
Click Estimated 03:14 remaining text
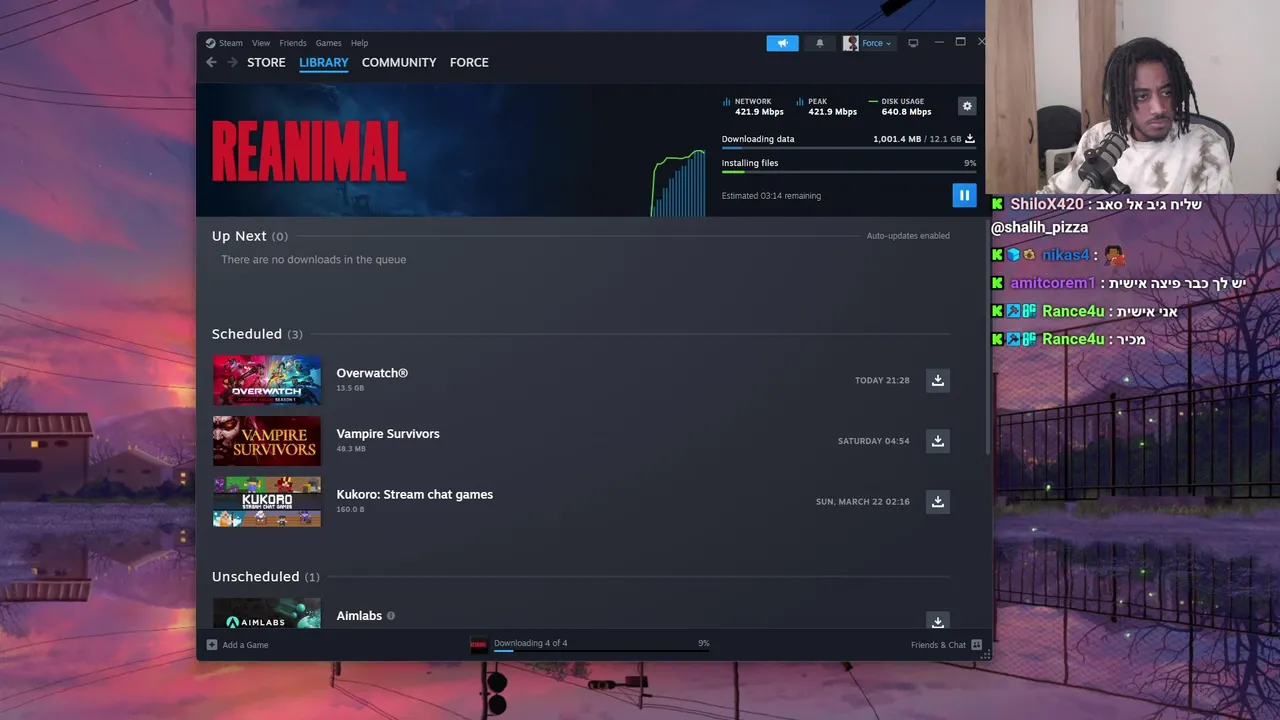(x=771, y=196)
